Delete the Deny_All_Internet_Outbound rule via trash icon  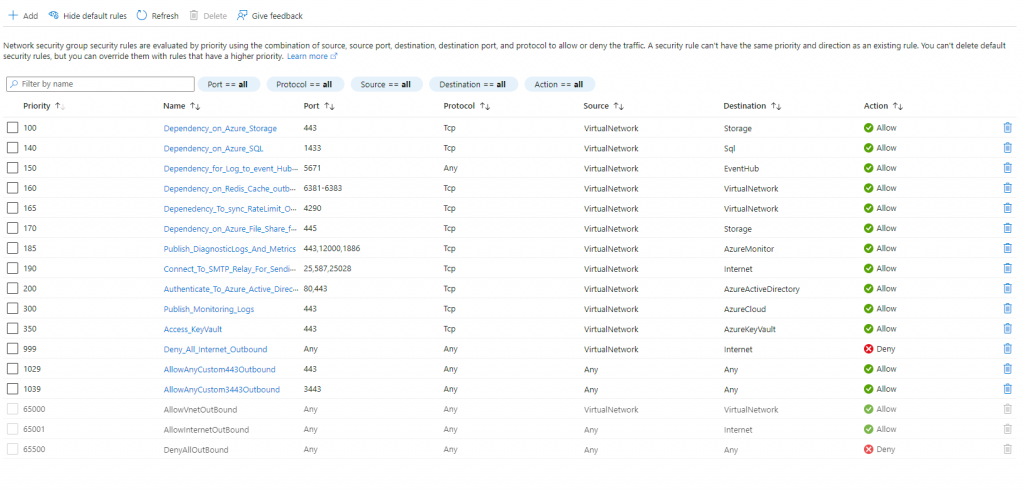[1007, 349]
